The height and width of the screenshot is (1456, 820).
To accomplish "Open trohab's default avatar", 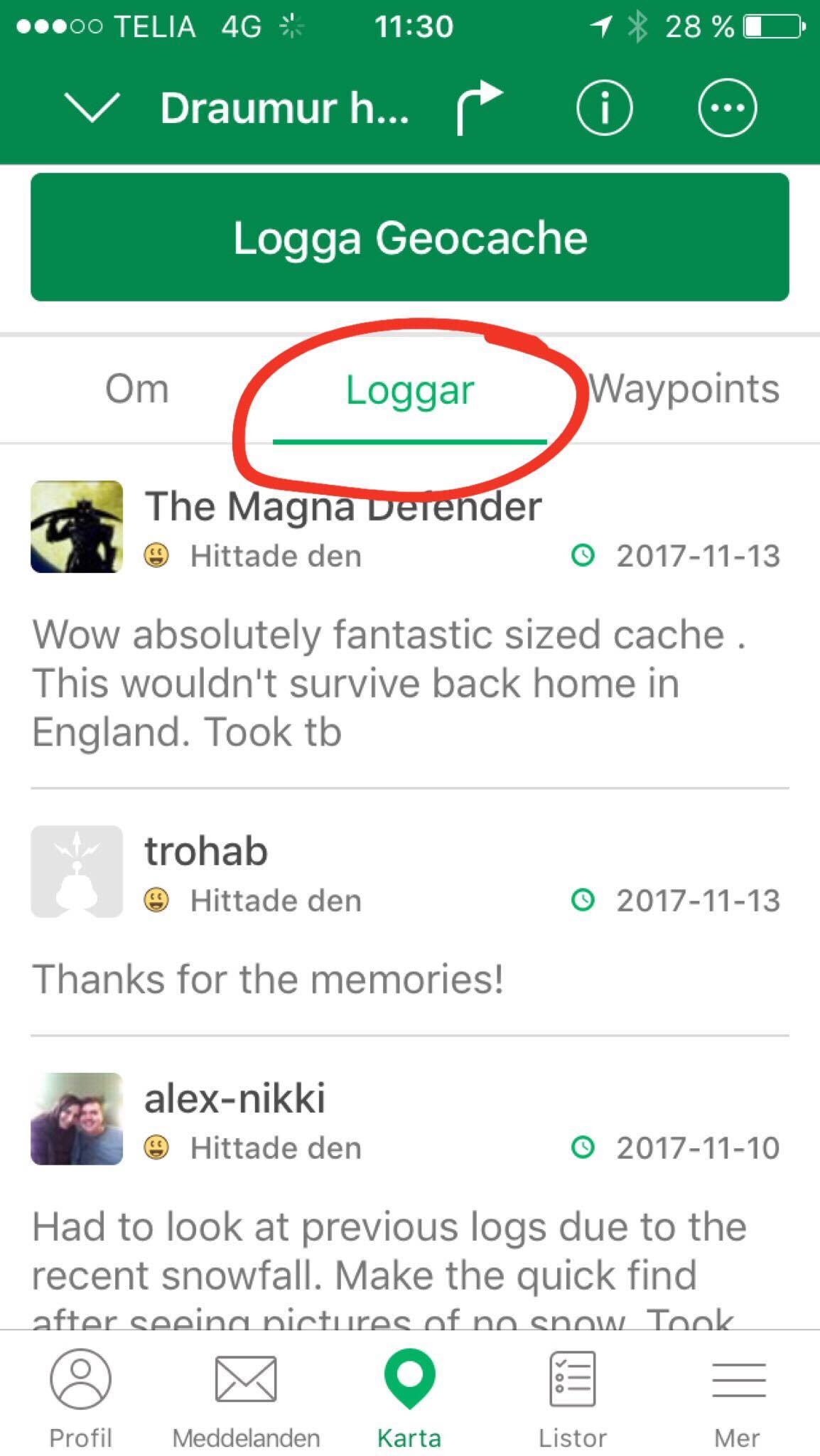I will pos(77,872).
